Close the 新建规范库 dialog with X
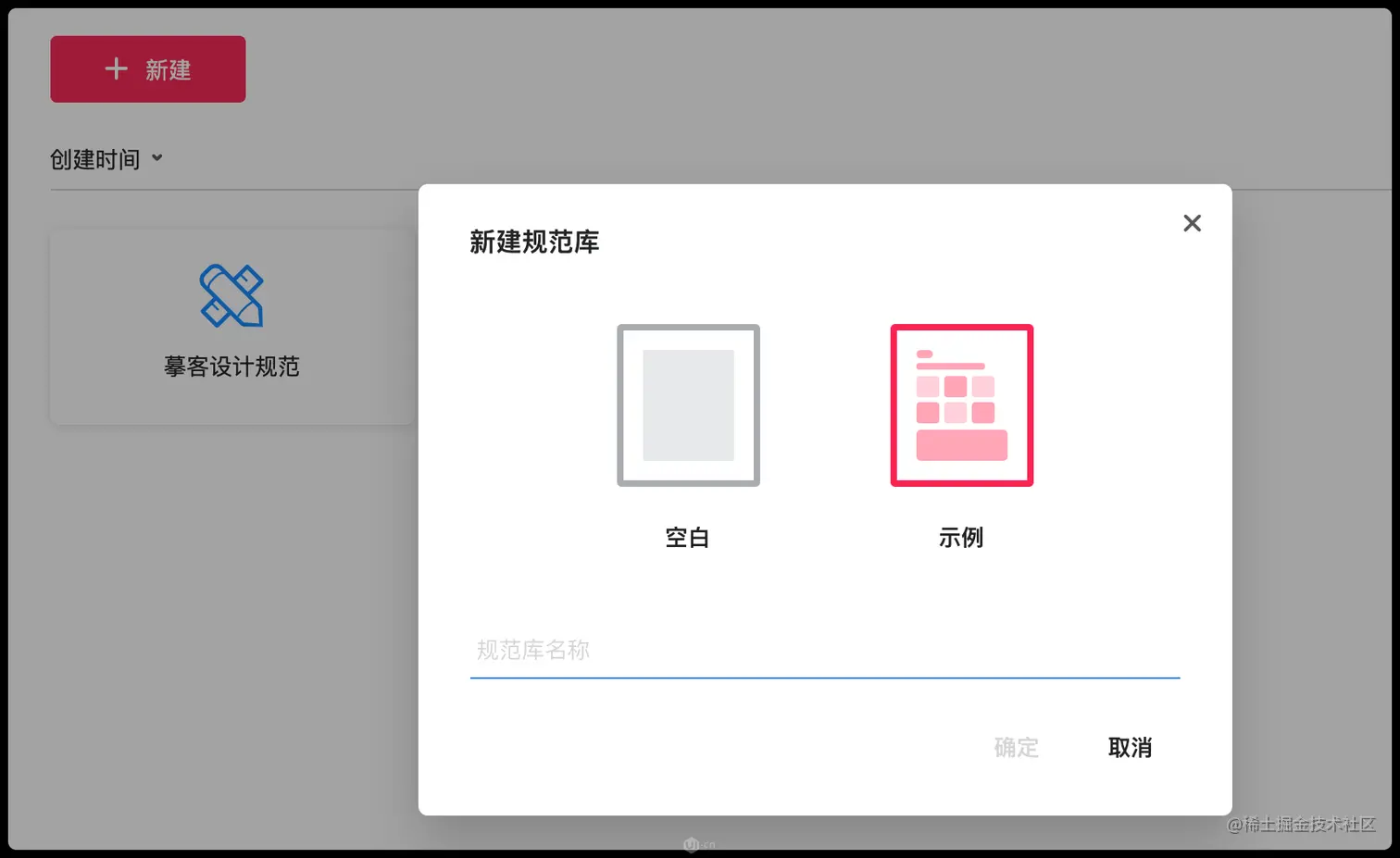The image size is (1400, 858). click(1192, 223)
